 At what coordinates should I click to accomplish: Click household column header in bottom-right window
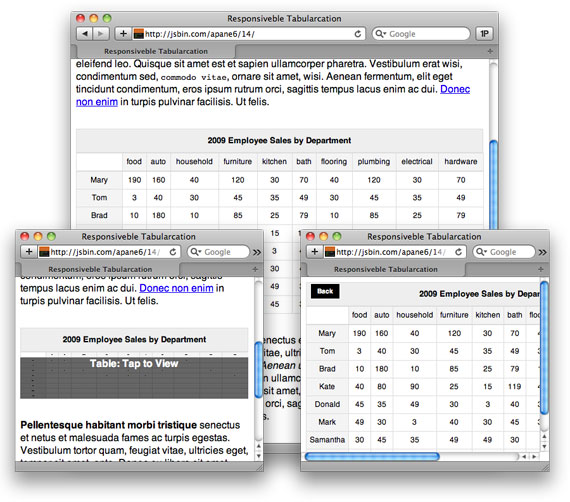pyautogui.click(x=414, y=315)
